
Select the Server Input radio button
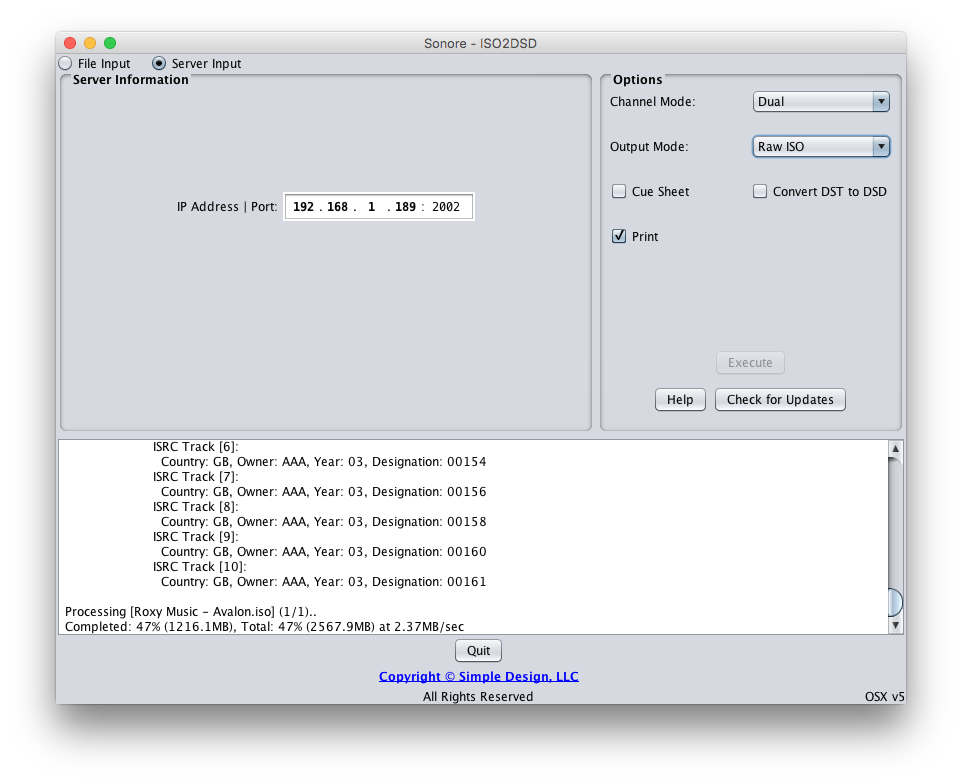[159, 63]
